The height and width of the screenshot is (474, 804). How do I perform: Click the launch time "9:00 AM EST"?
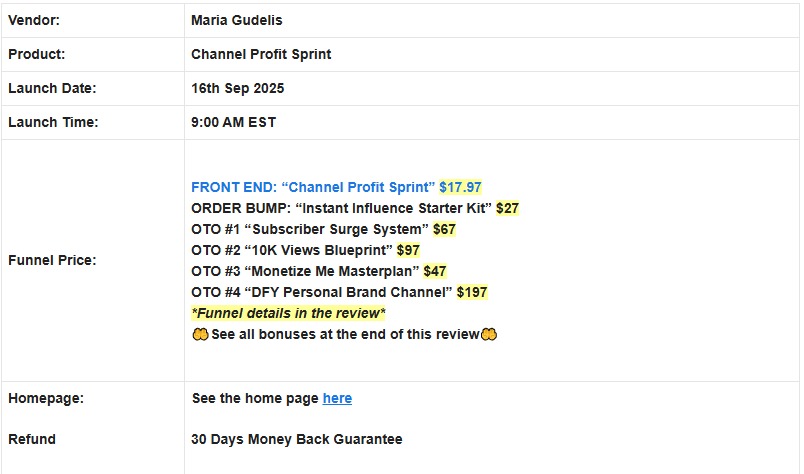[233, 122]
